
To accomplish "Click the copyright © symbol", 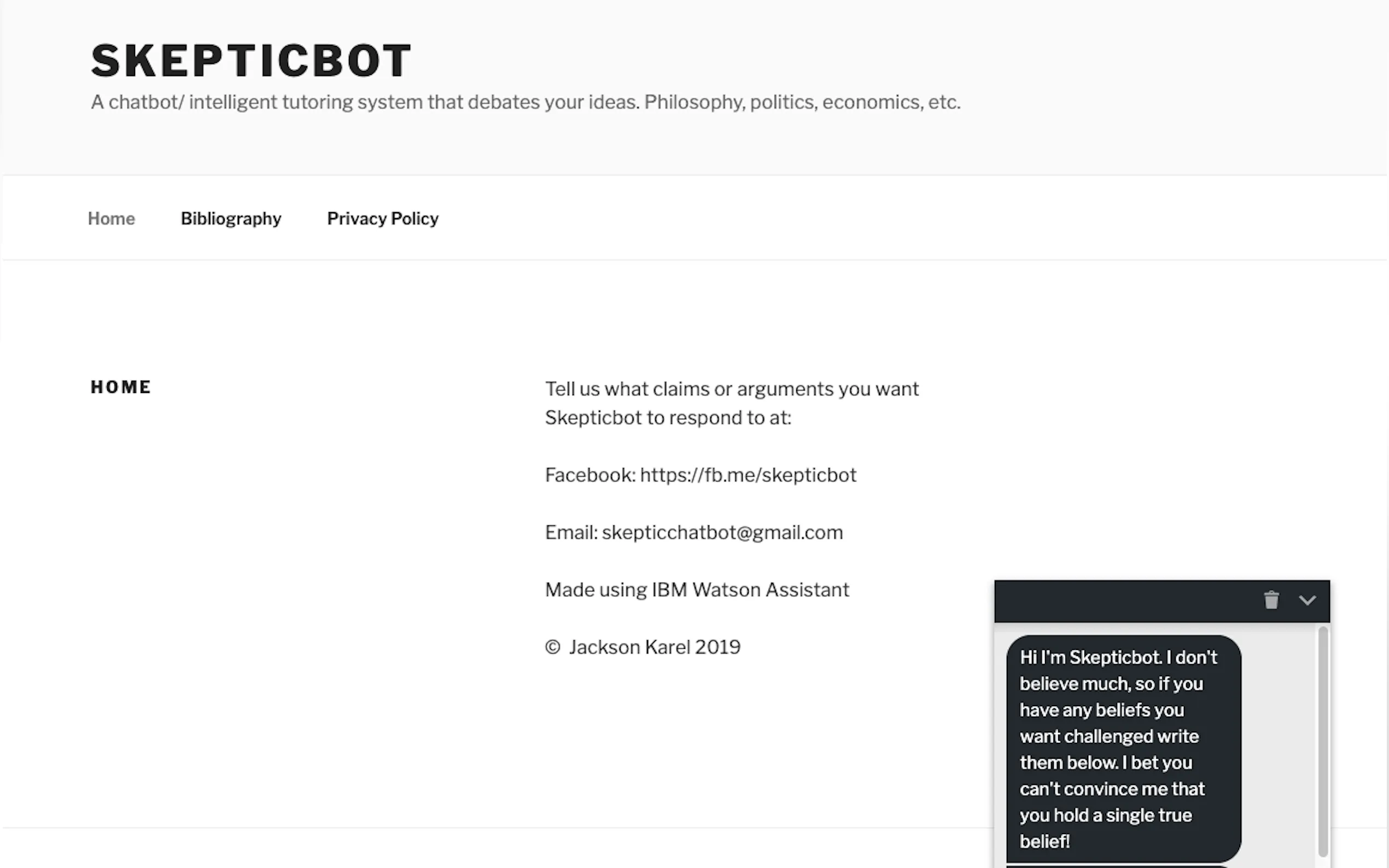I will [552, 648].
